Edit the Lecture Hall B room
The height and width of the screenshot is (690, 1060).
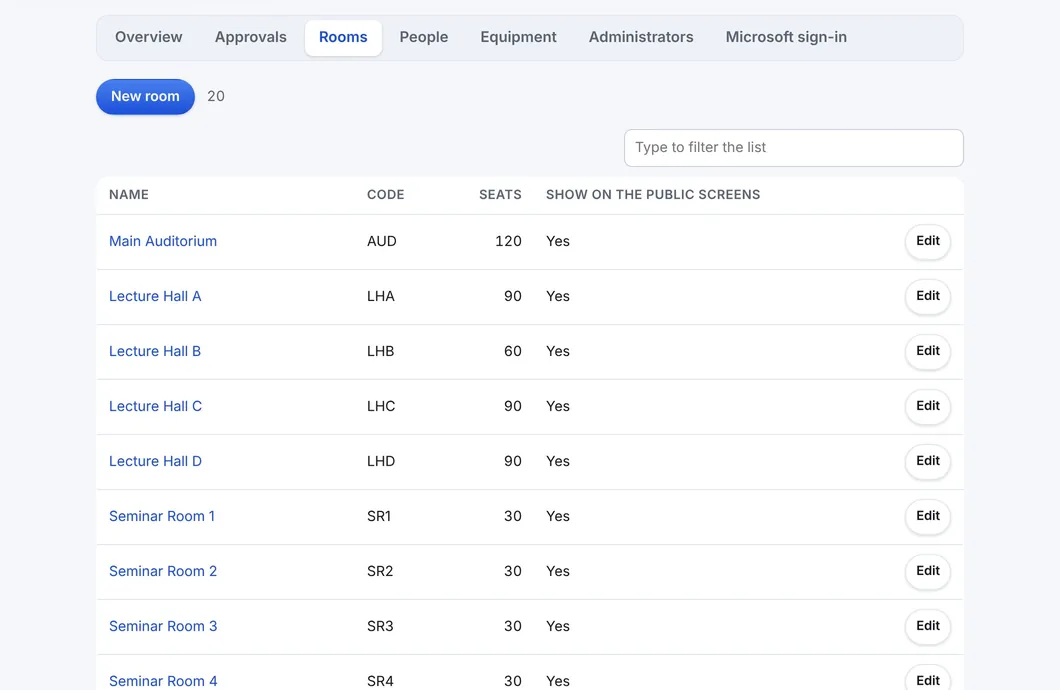(928, 351)
